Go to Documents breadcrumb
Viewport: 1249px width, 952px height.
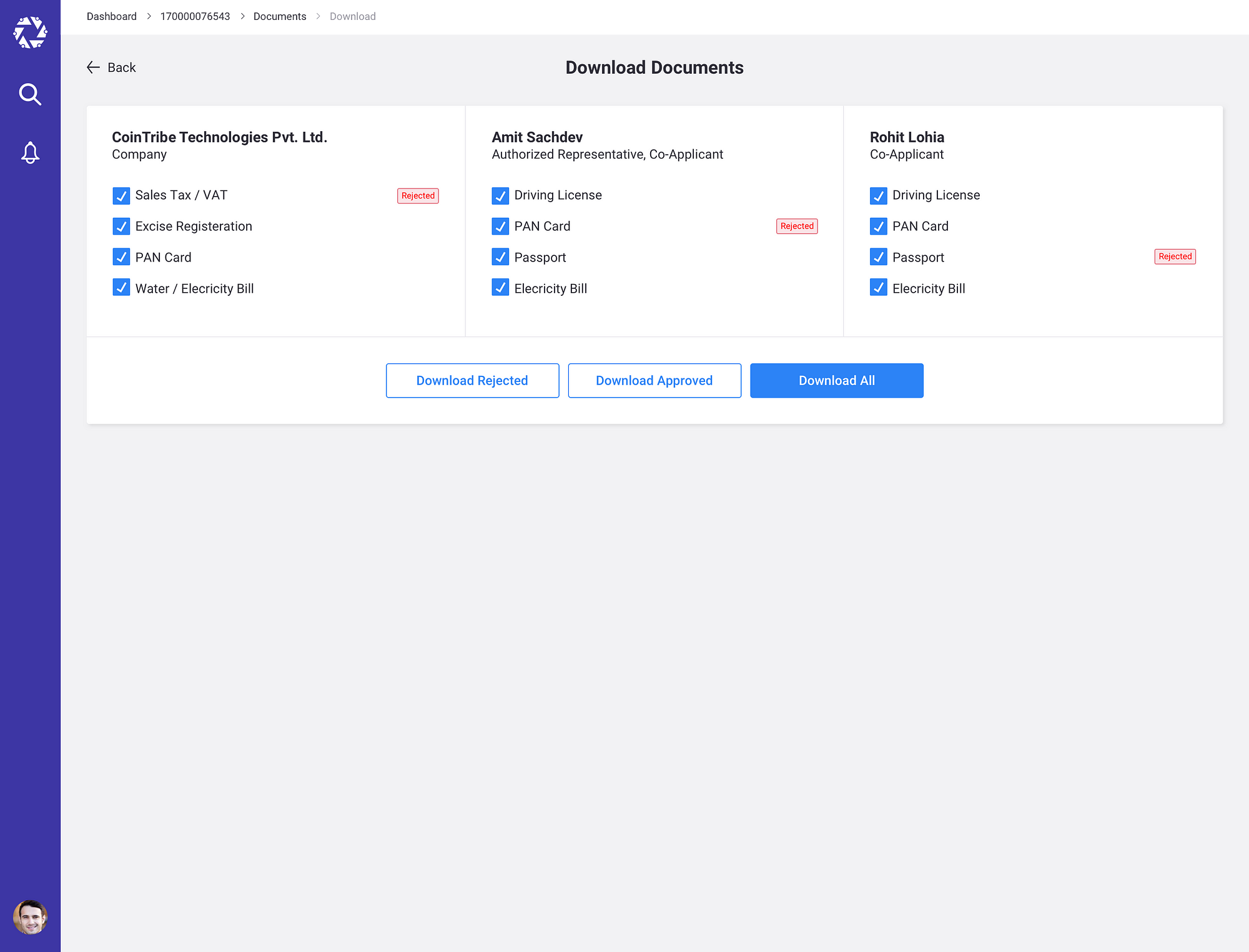pos(280,16)
